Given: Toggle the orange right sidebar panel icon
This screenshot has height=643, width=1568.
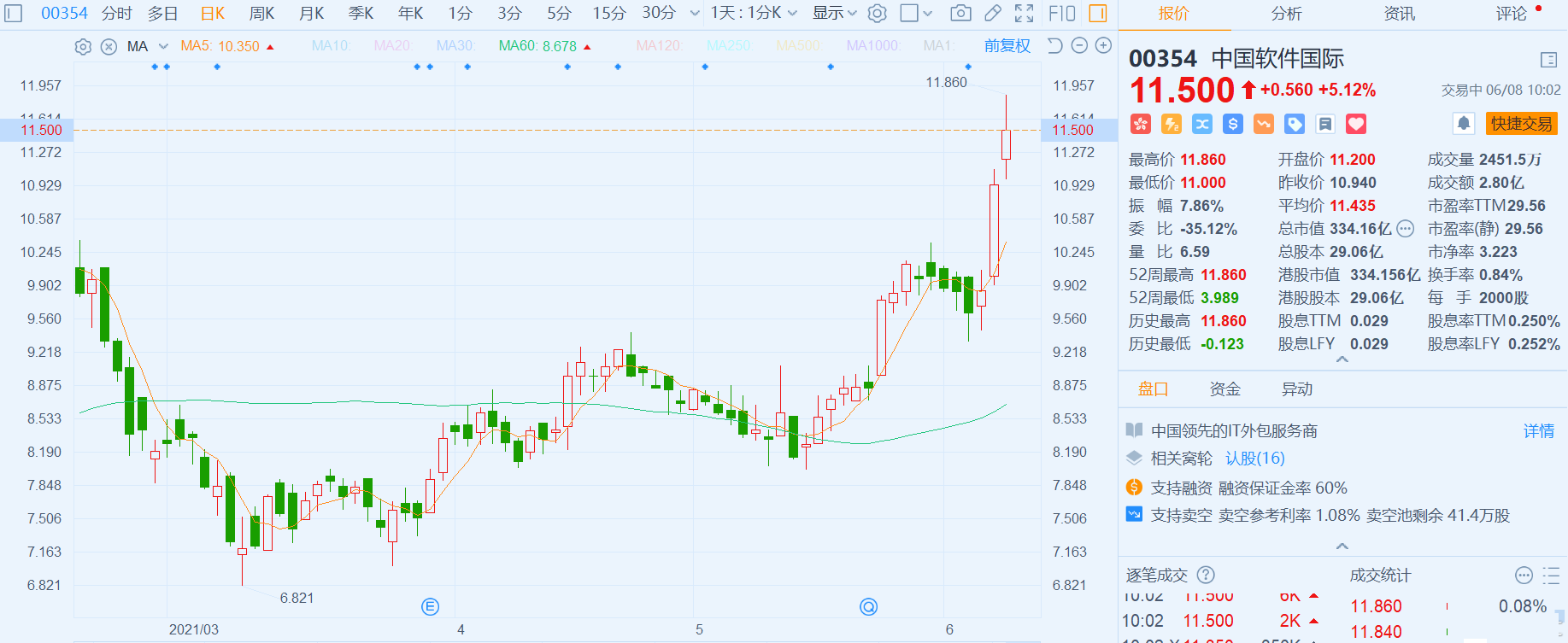Looking at the screenshot, I should 1098,13.
